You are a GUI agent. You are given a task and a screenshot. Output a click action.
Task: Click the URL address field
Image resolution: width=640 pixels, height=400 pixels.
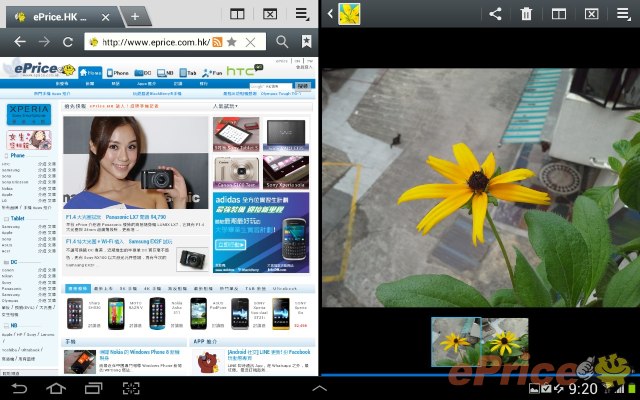[x=150, y=42]
